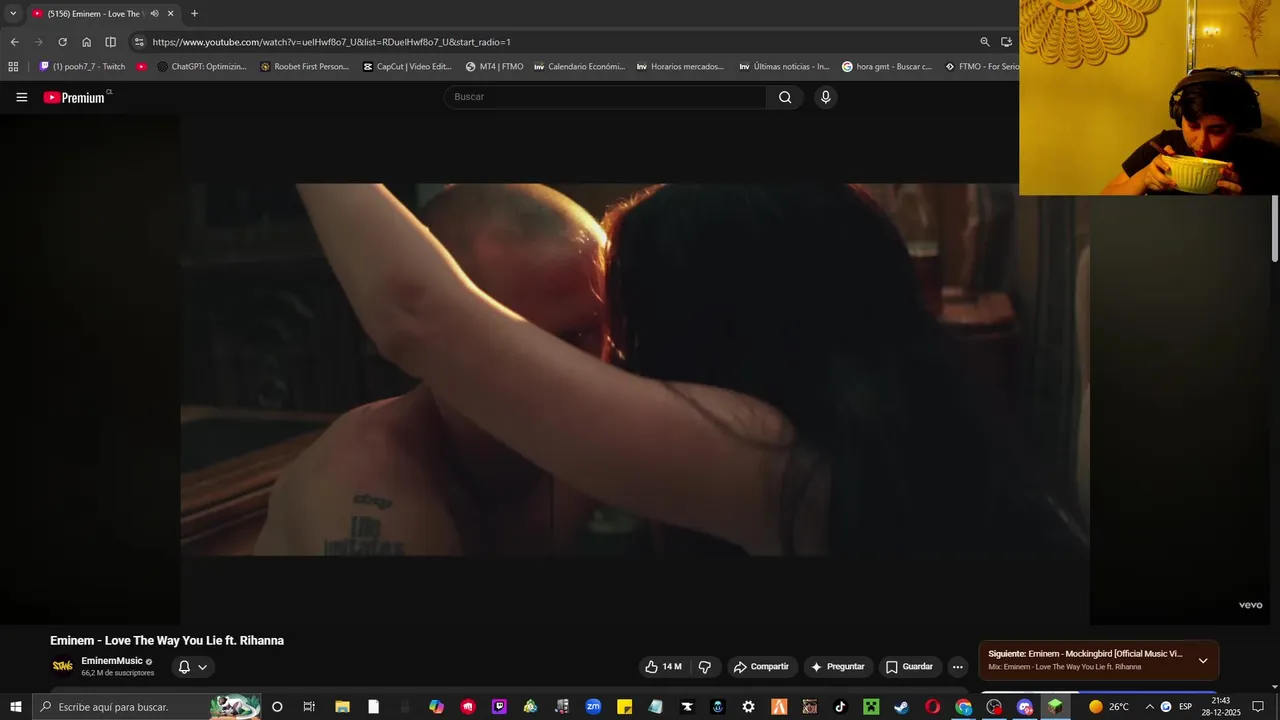Viewport: 1280px width, 720px height.
Task: Click Siguiente Eminem Mockingbird entry
Action: tap(1085, 654)
